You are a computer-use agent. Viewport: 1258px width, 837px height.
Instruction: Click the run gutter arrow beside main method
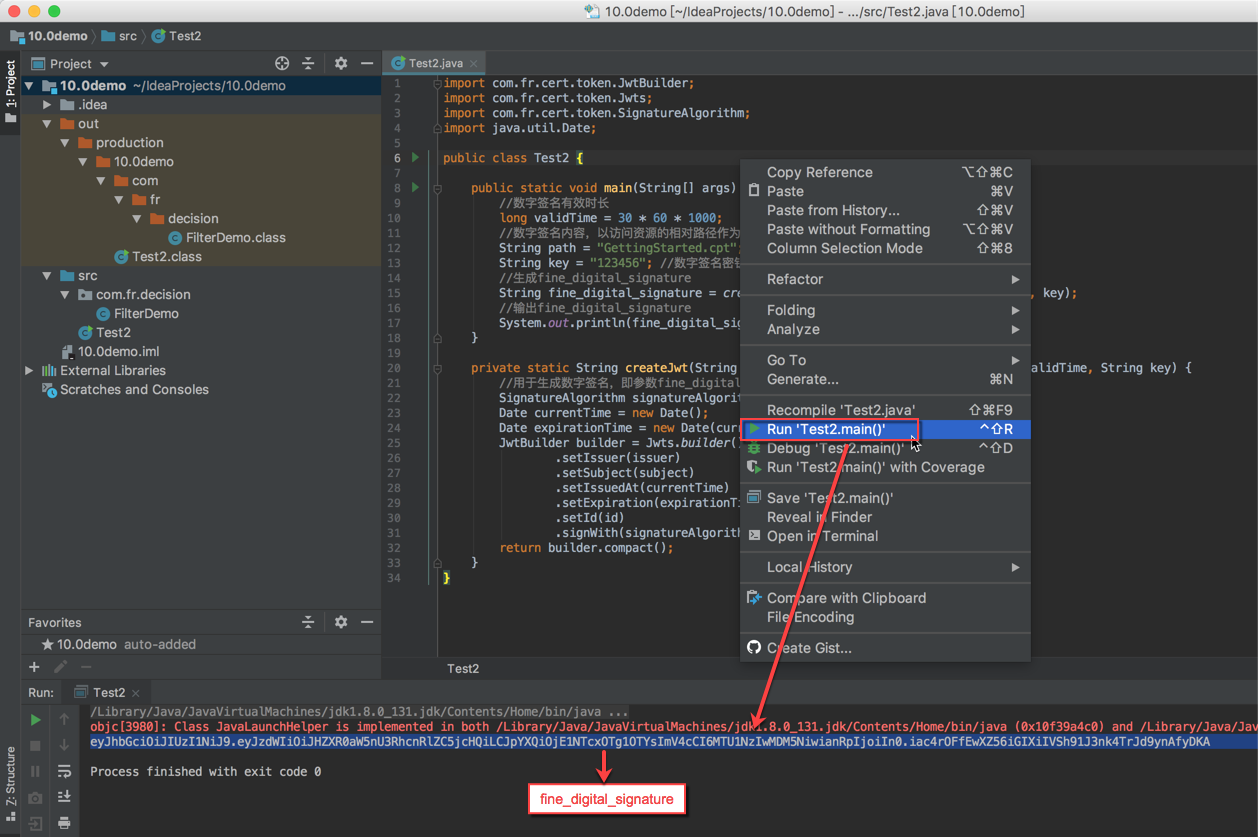click(415, 187)
